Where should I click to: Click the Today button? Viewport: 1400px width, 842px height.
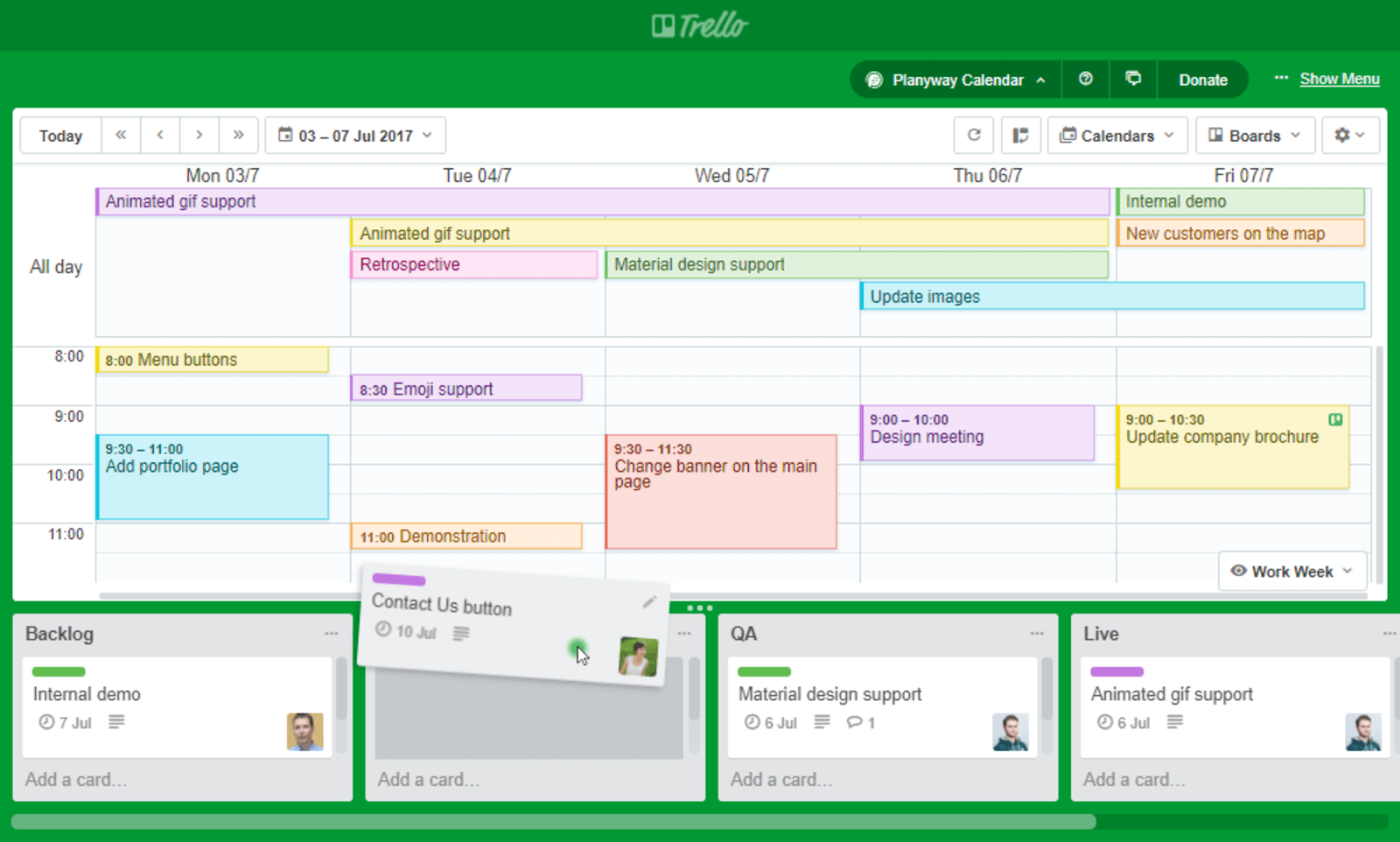(x=60, y=135)
